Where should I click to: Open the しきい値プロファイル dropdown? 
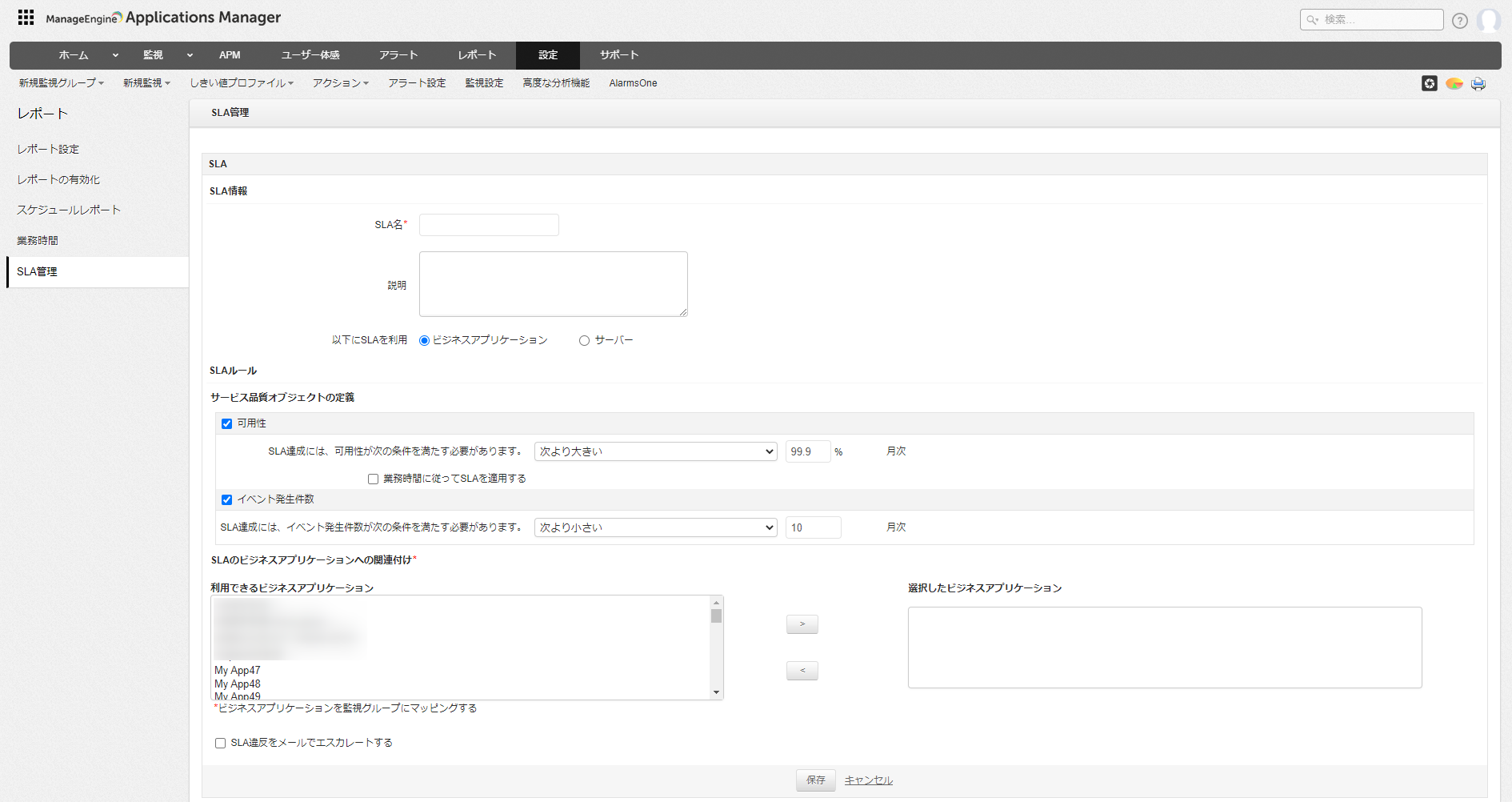[242, 83]
